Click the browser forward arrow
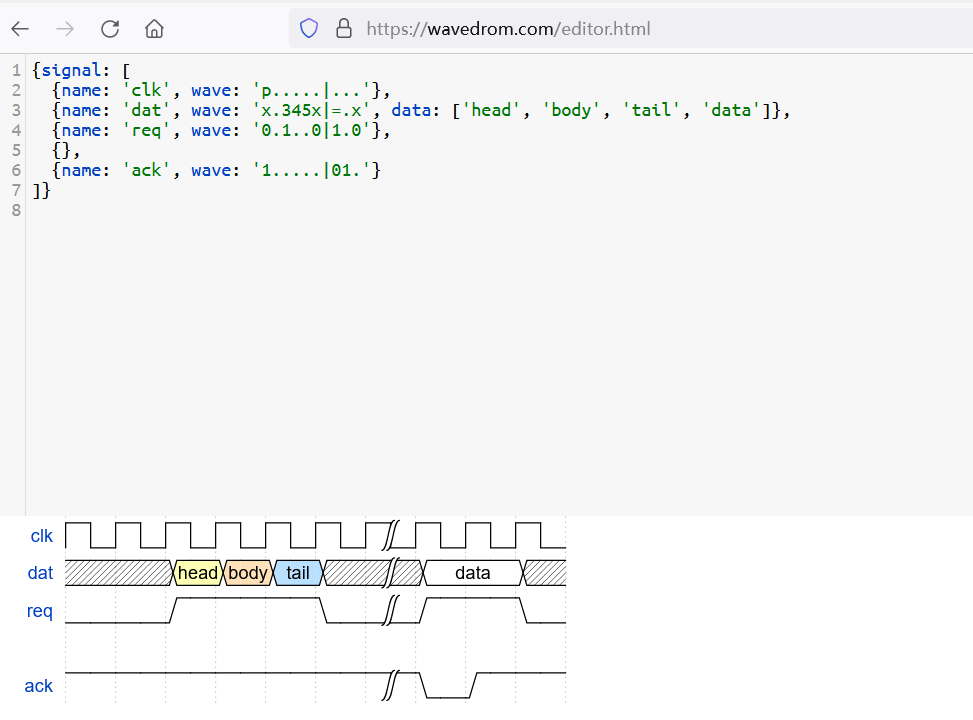 click(65, 29)
